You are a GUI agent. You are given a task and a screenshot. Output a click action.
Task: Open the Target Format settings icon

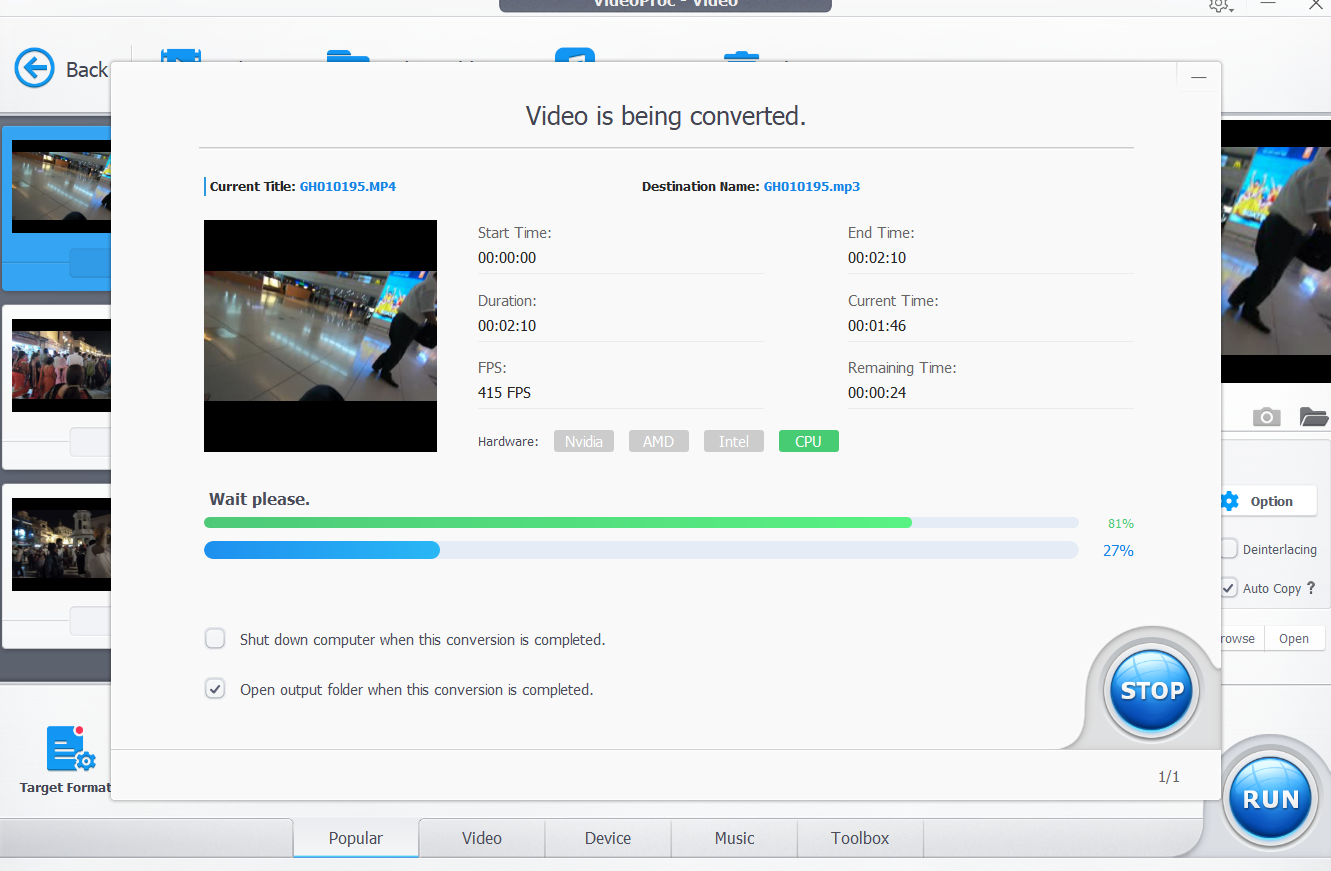(x=71, y=749)
